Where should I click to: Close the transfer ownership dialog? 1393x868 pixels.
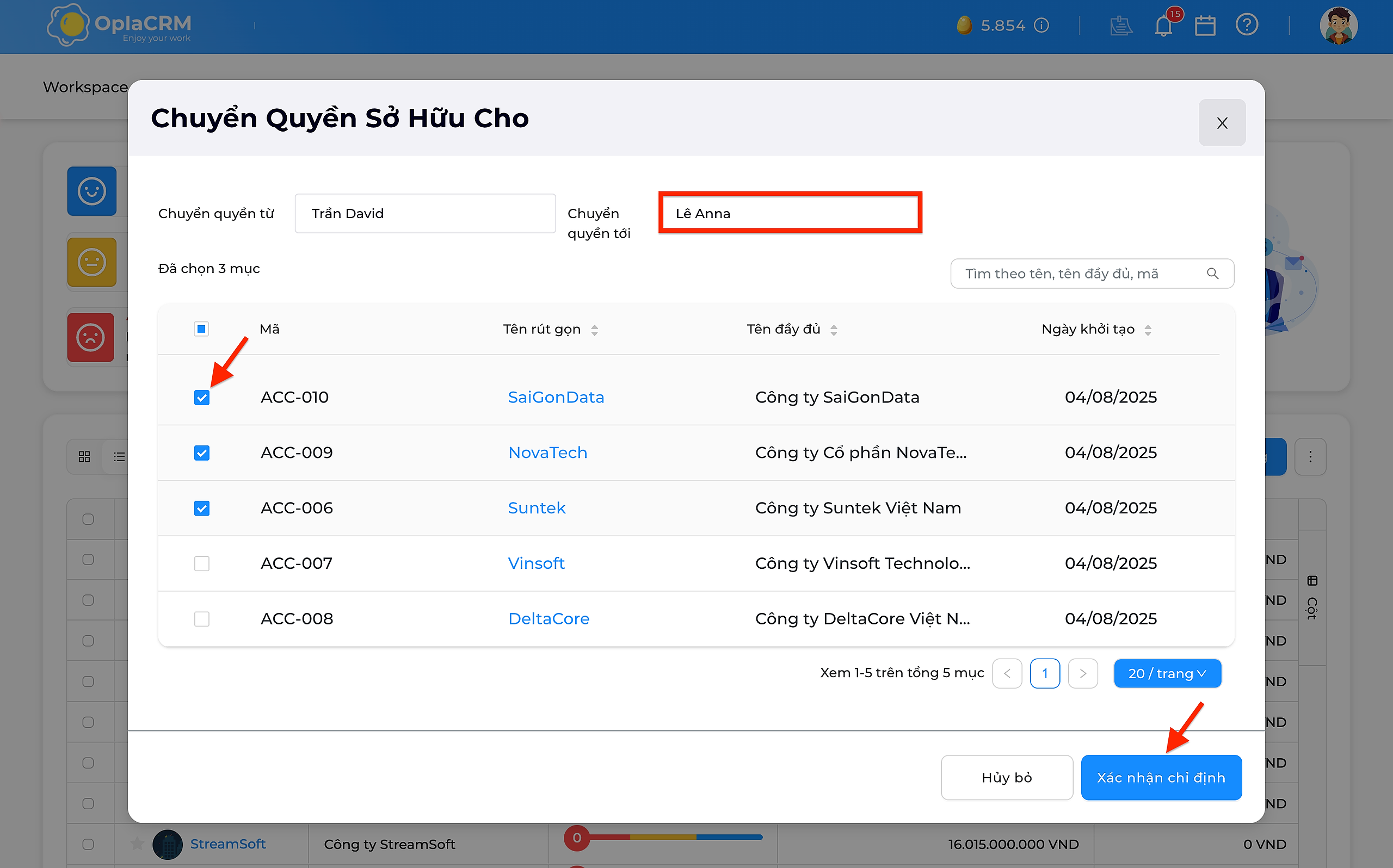(1222, 122)
